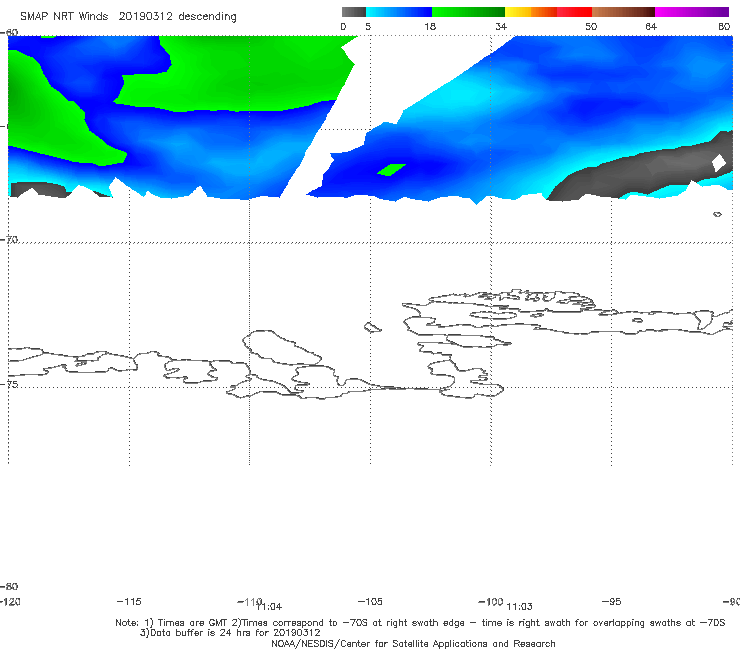Click the longitude label '-115'
Viewport: 740px width, 650px height.
pyautogui.click(x=129, y=601)
